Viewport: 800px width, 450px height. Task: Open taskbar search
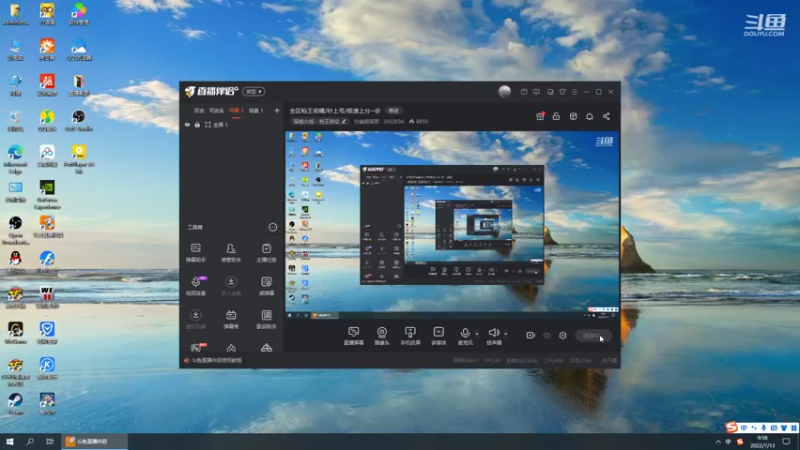coord(30,441)
